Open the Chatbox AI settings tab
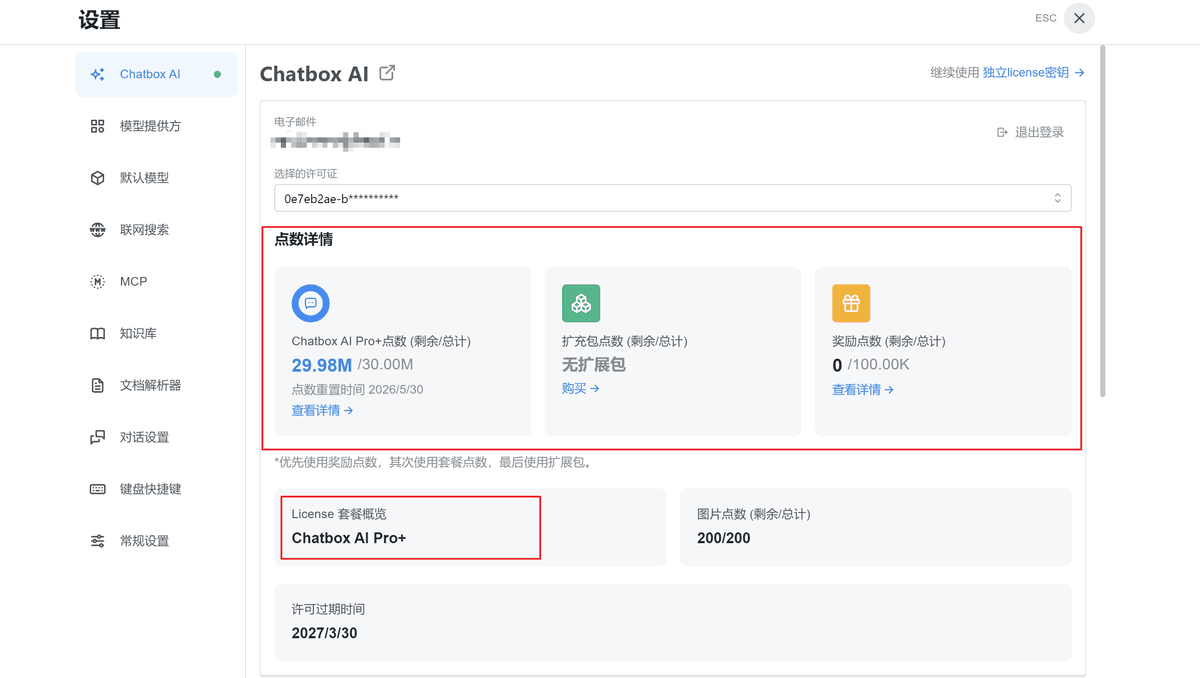 point(156,74)
